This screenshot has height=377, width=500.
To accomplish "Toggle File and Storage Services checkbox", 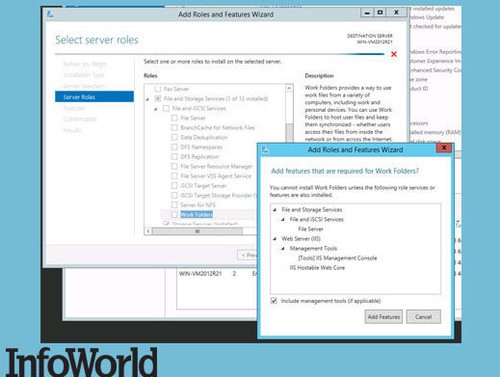I will pos(158,99).
